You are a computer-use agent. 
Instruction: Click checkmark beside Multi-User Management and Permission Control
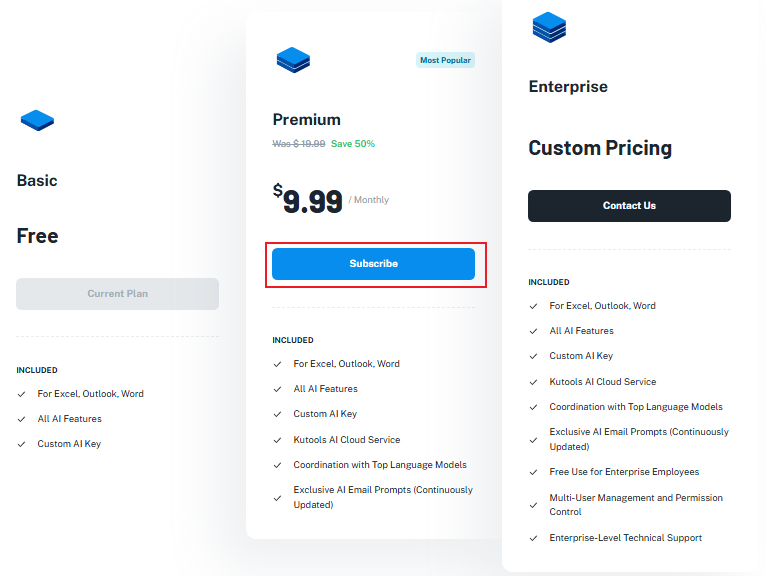(x=533, y=498)
